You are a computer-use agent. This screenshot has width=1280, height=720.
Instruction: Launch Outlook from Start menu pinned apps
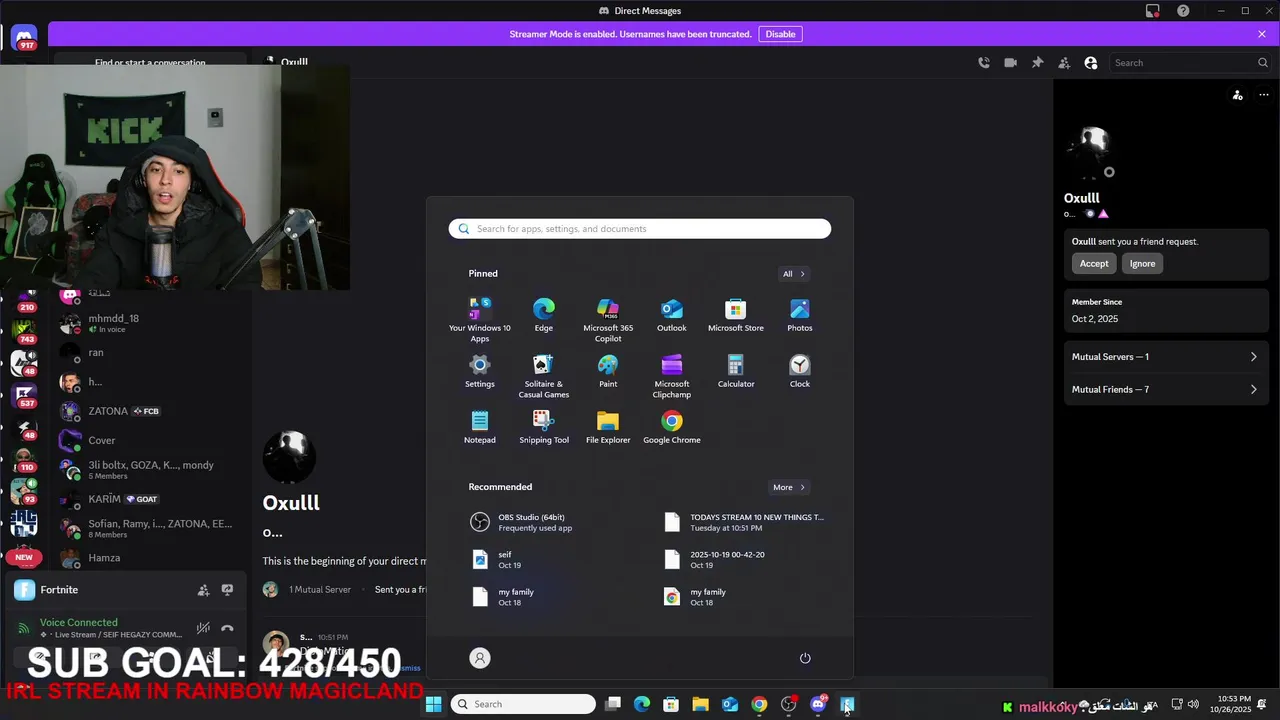point(672,315)
